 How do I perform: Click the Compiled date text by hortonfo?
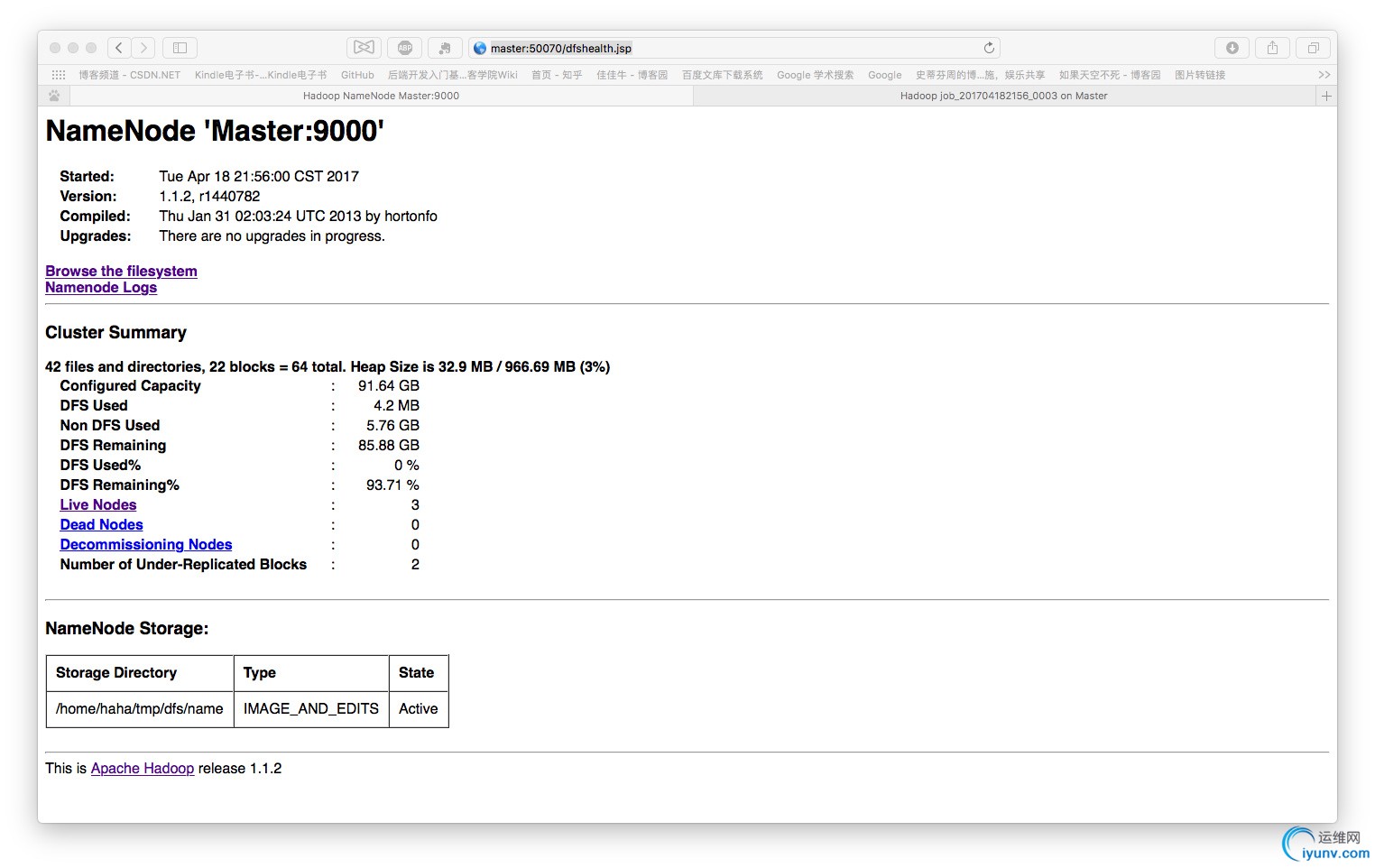298,216
